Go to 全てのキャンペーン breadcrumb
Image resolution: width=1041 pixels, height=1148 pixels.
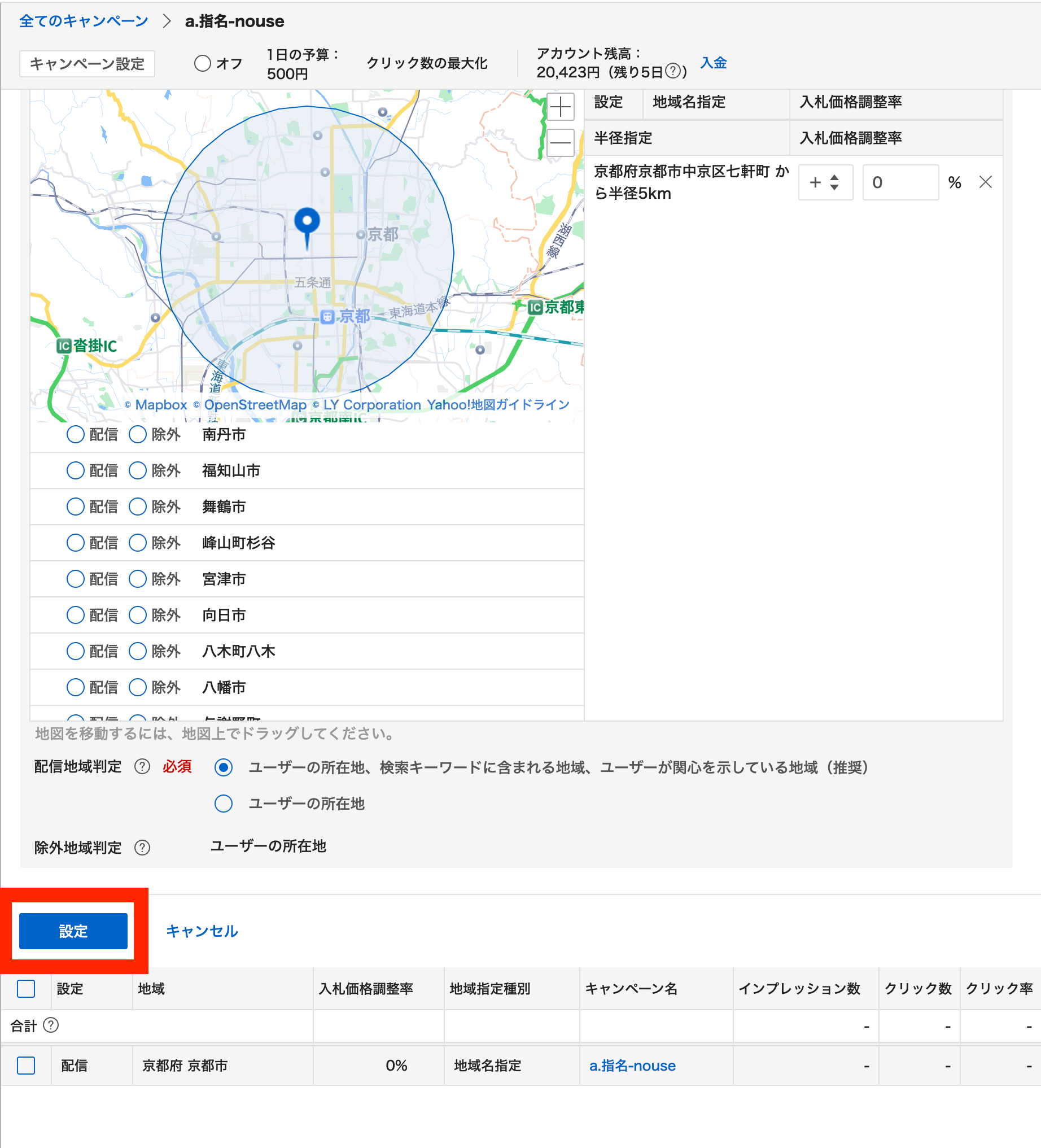[x=84, y=21]
